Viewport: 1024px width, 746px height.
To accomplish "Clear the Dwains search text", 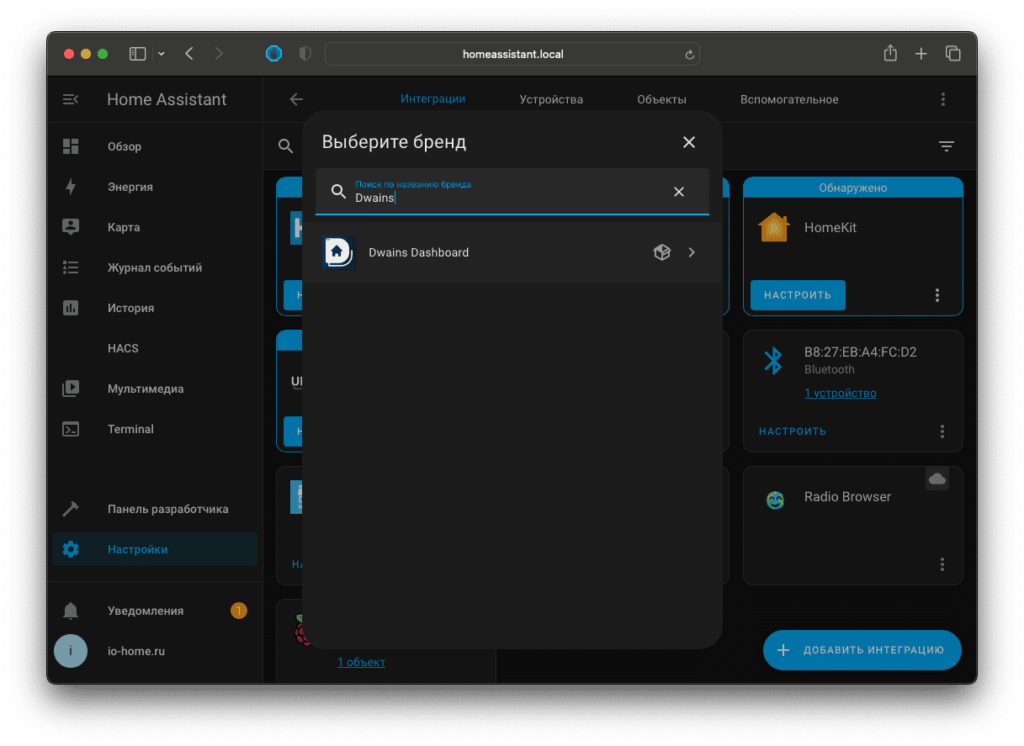I will pos(679,191).
